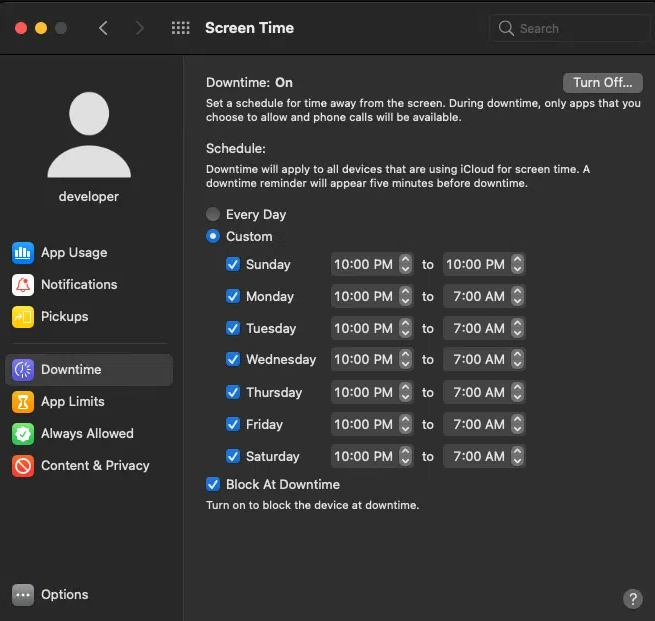This screenshot has width=655, height=621.
Task: Select the Every Day radio button
Action: tap(213, 214)
